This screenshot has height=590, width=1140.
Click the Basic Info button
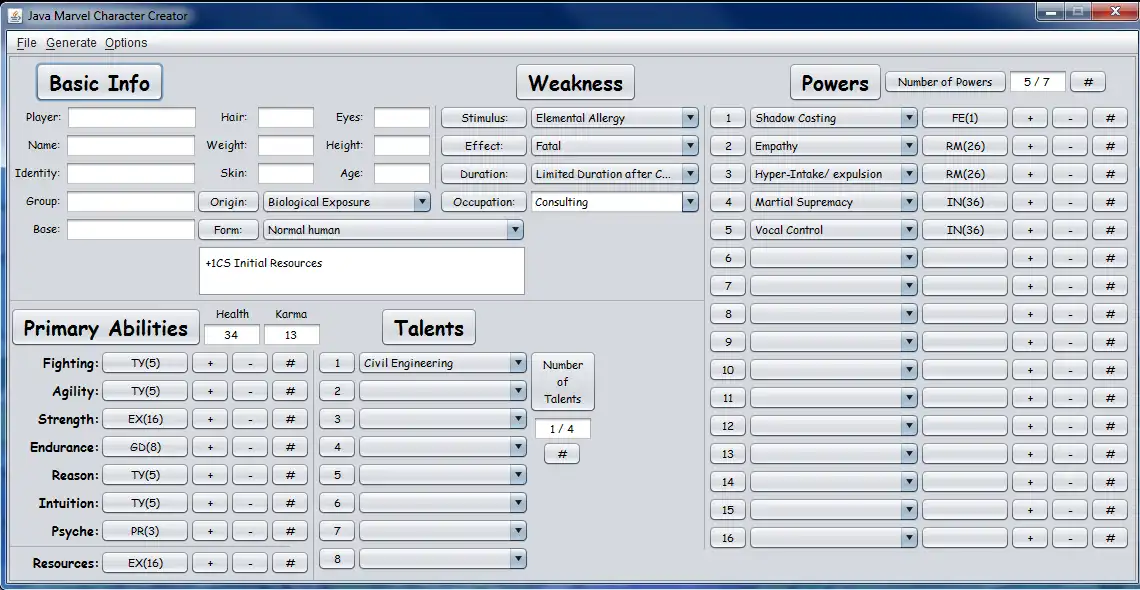[x=100, y=83]
